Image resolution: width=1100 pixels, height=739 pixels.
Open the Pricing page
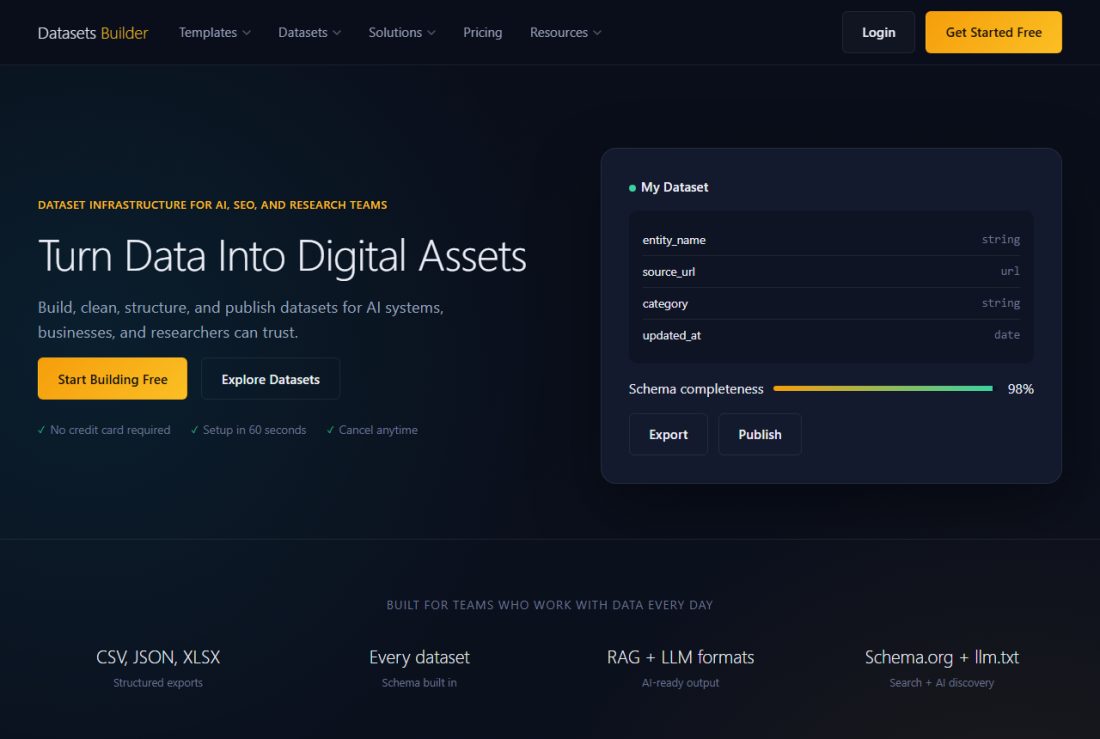pos(483,32)
